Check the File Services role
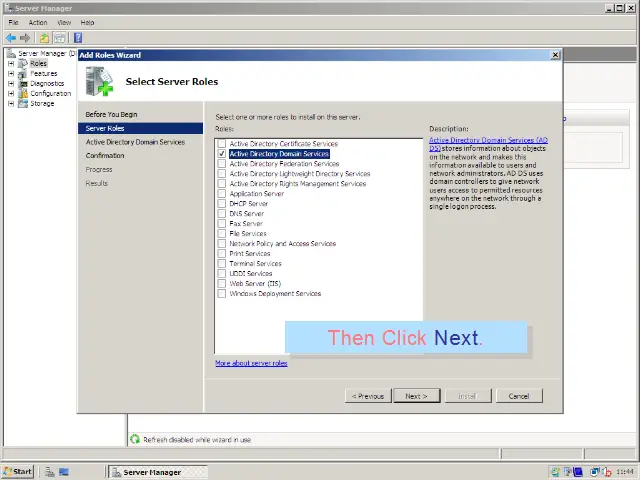The image size is (640, 480). [222, 234]
